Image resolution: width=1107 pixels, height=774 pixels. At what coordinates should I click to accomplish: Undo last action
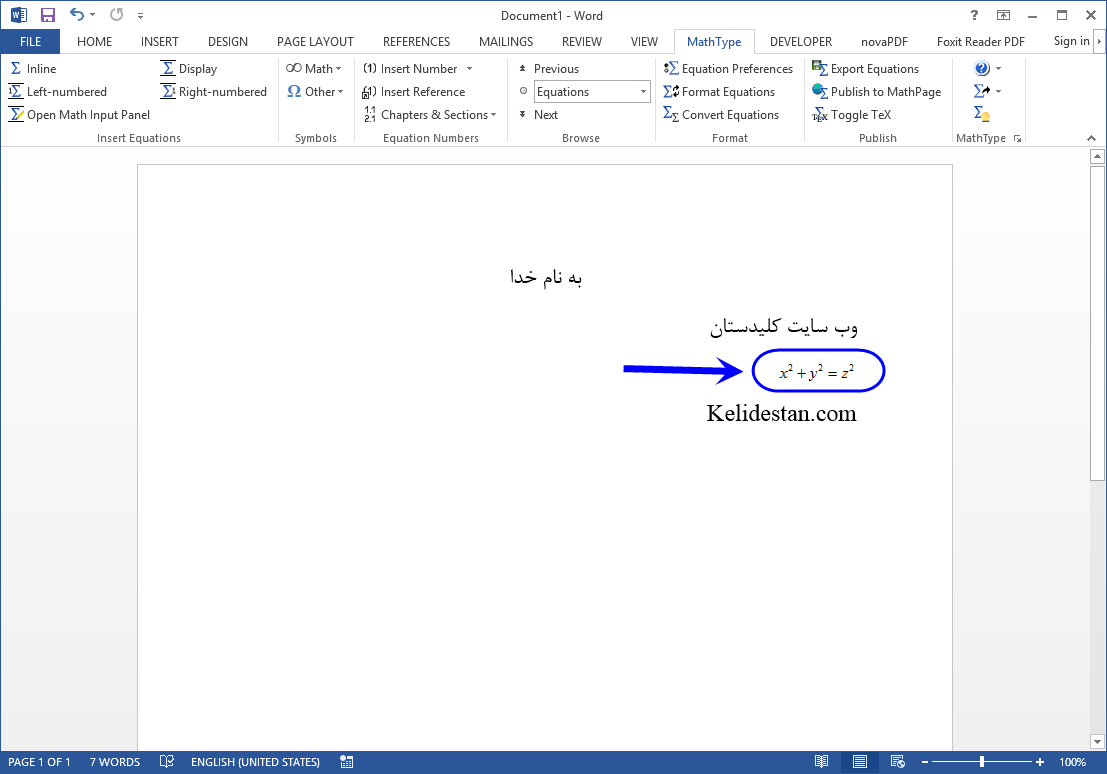(77, 15)
